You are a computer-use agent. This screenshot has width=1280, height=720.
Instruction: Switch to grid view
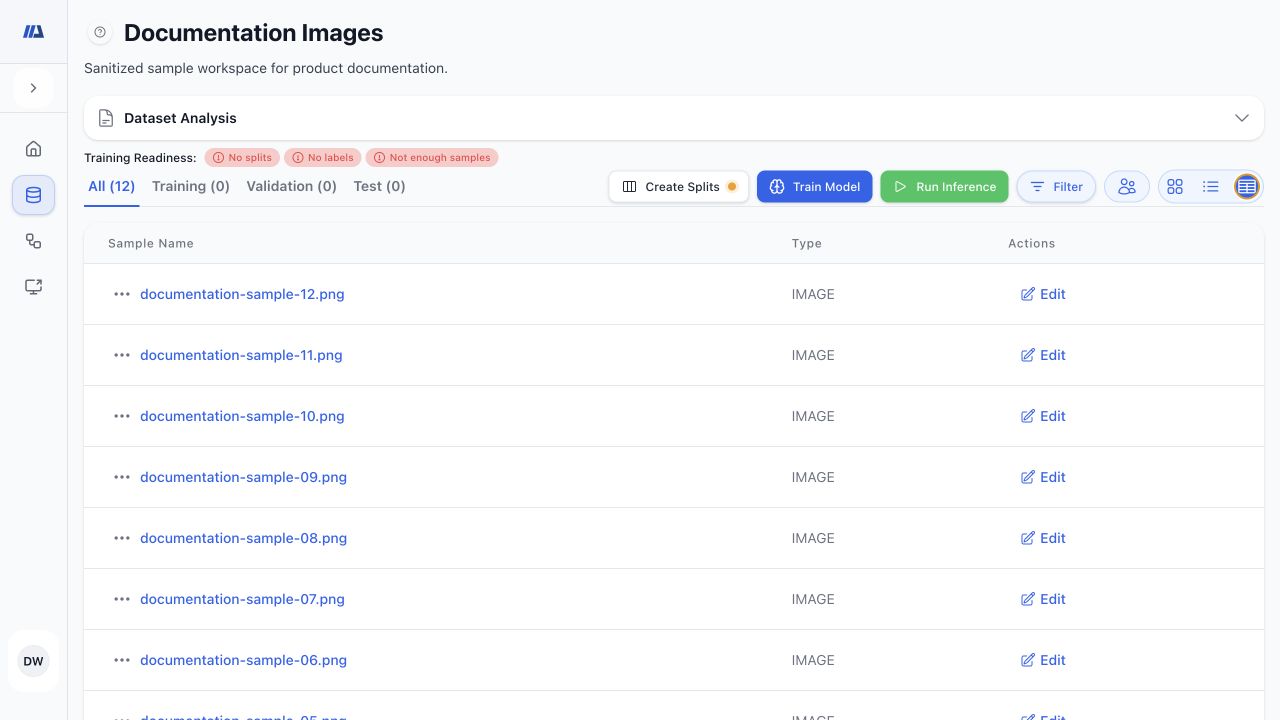pos(1175,187)
